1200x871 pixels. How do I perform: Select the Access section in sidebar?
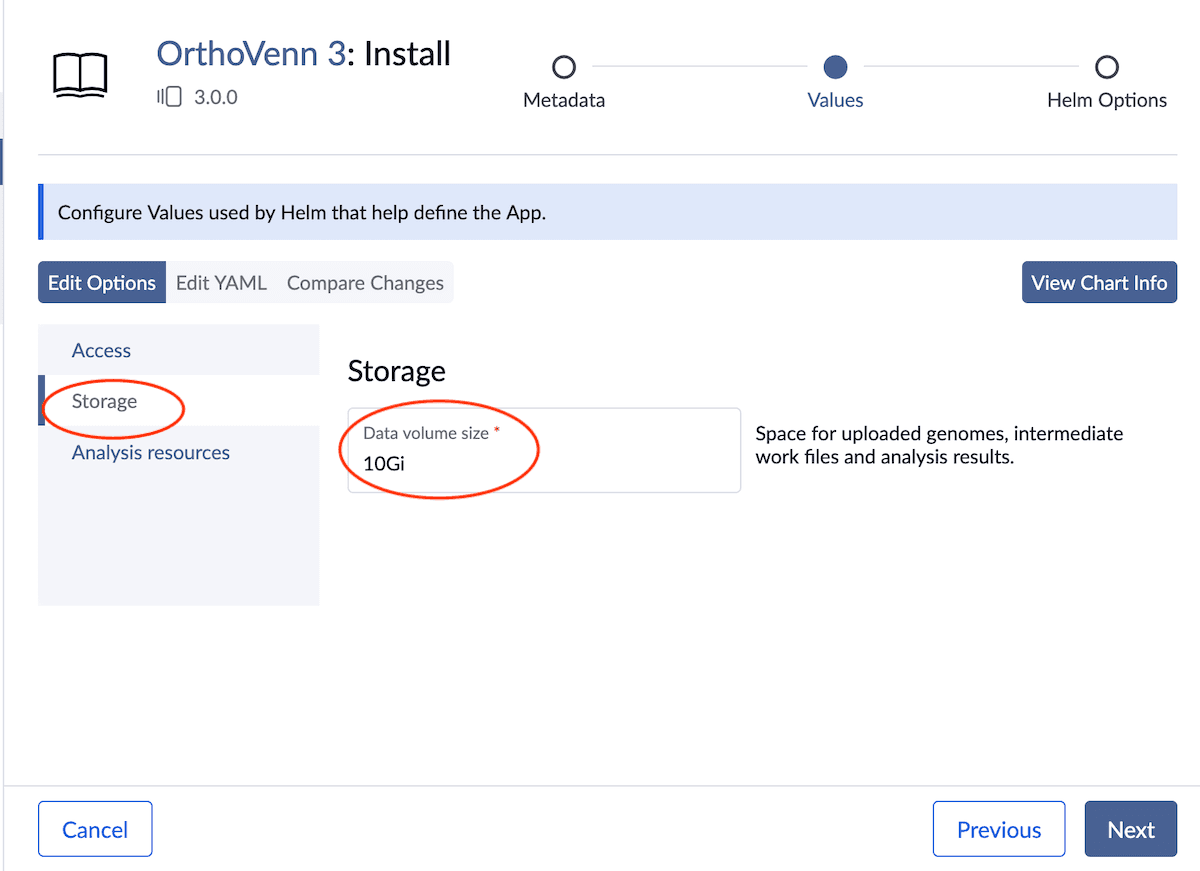[179, 350]
